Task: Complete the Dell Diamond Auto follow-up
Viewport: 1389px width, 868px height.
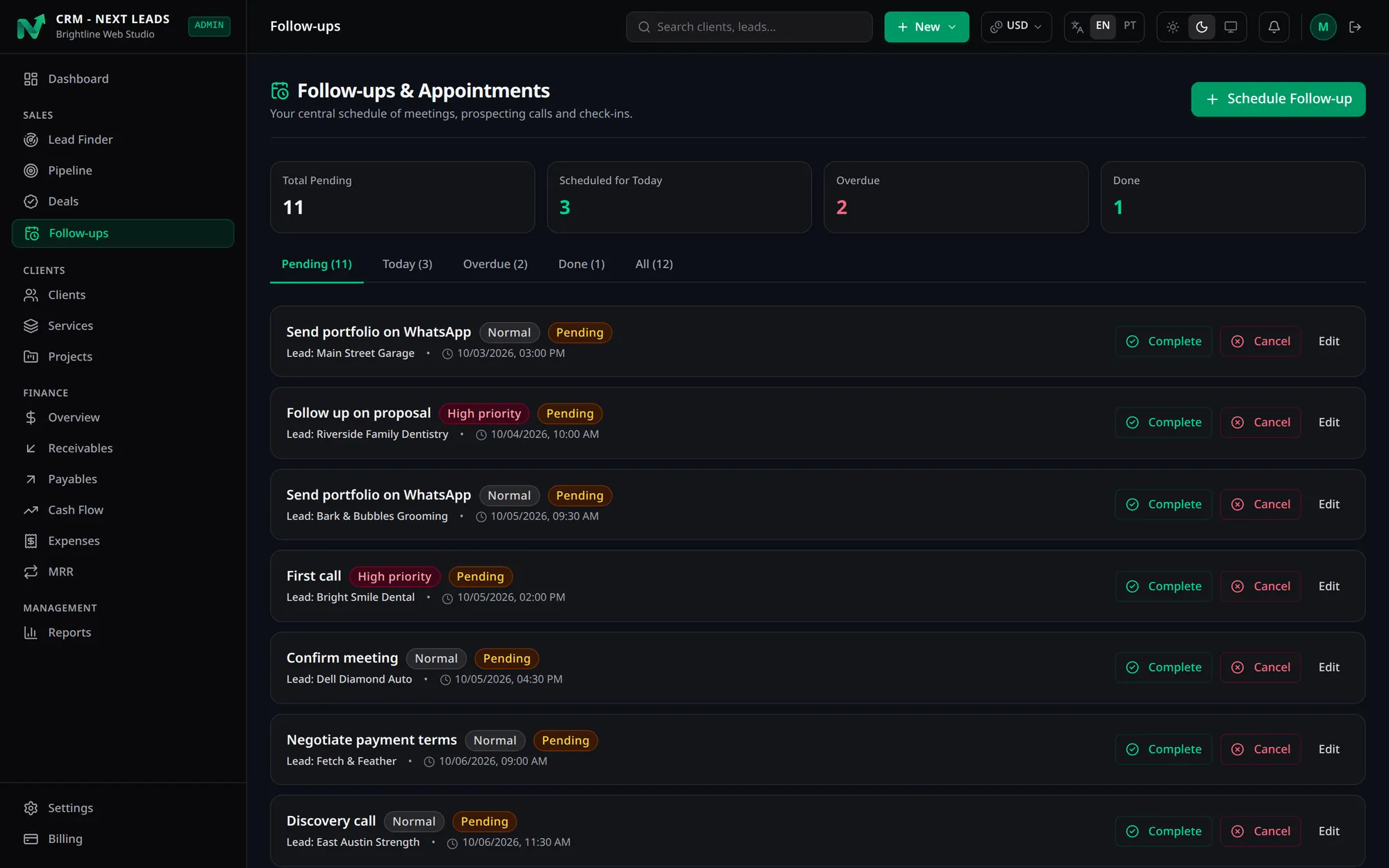Action: 1163,667
